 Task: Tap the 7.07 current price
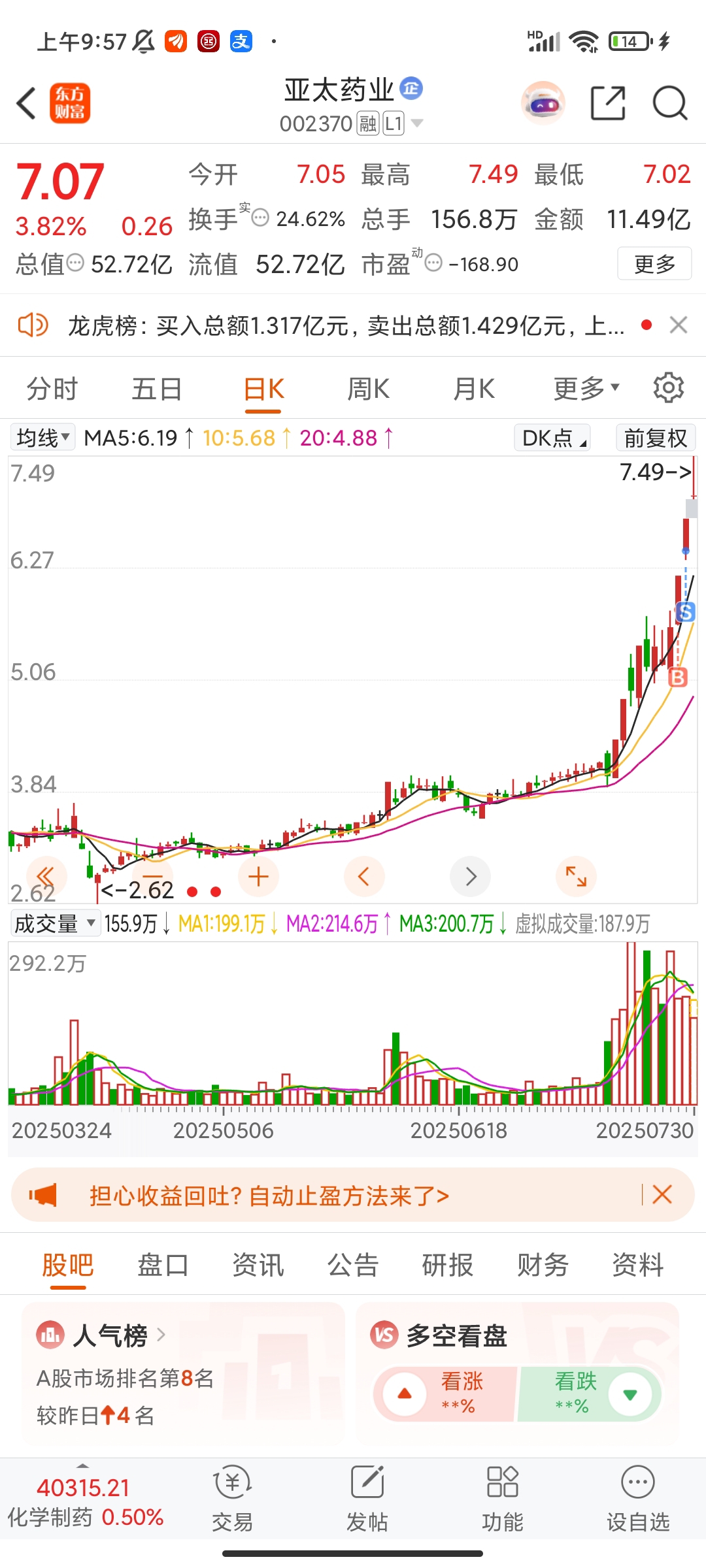pyautogui.click(x=60, y=182)
